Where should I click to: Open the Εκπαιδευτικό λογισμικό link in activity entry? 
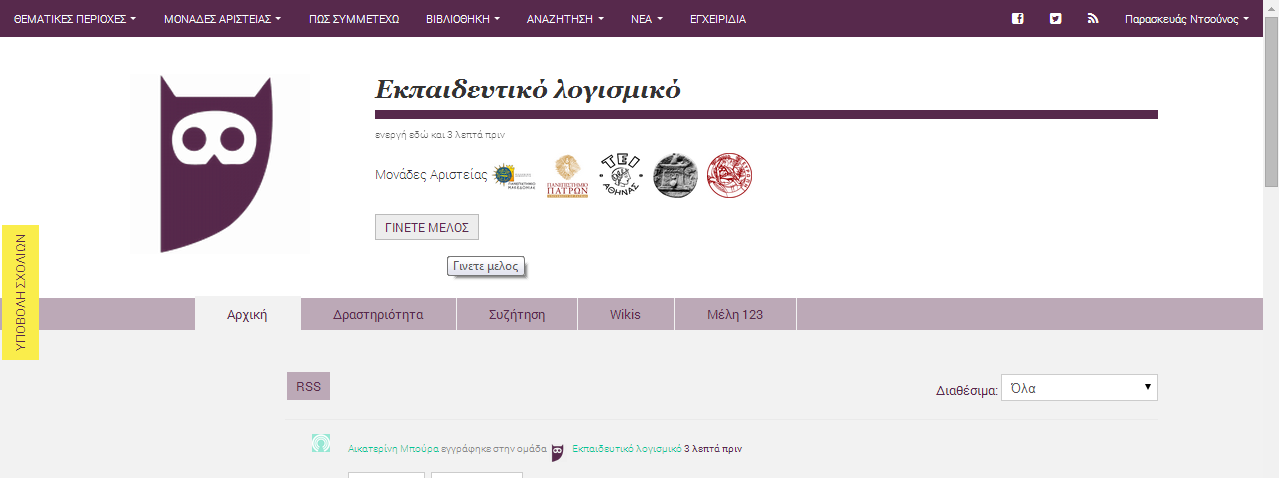pyautogui.click(x=626, y=449)
